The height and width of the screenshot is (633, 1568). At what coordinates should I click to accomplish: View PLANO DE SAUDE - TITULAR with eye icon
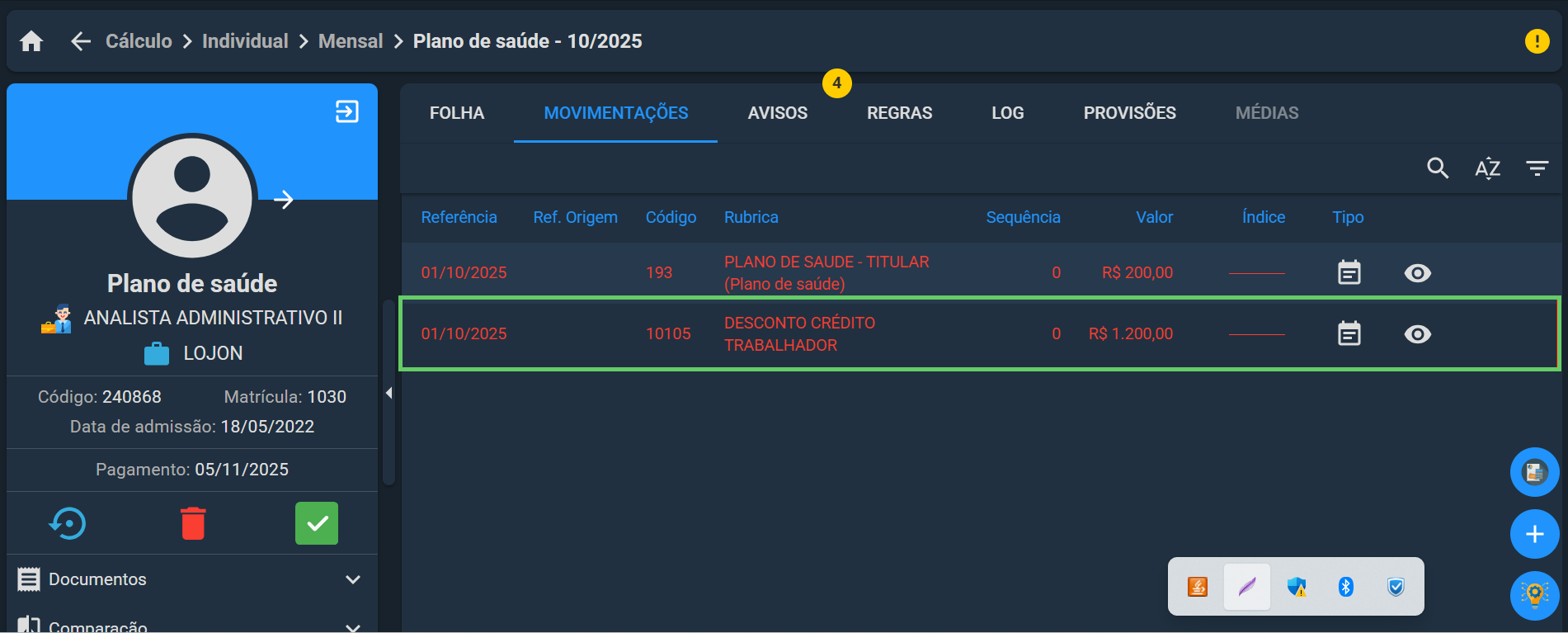point(1418,273)
